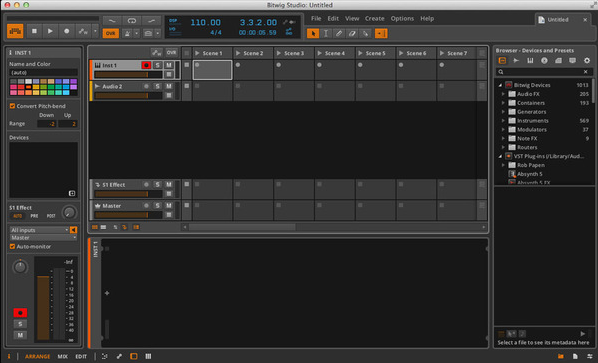Mute the Inst 1 track
The image size is (598, 363).
point(169,65)
